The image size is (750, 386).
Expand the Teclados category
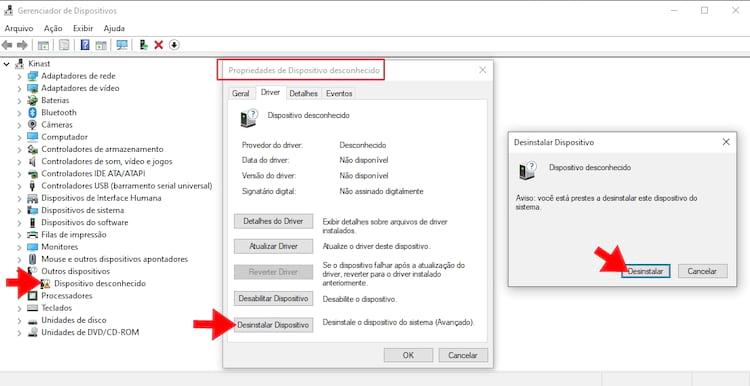19,308
